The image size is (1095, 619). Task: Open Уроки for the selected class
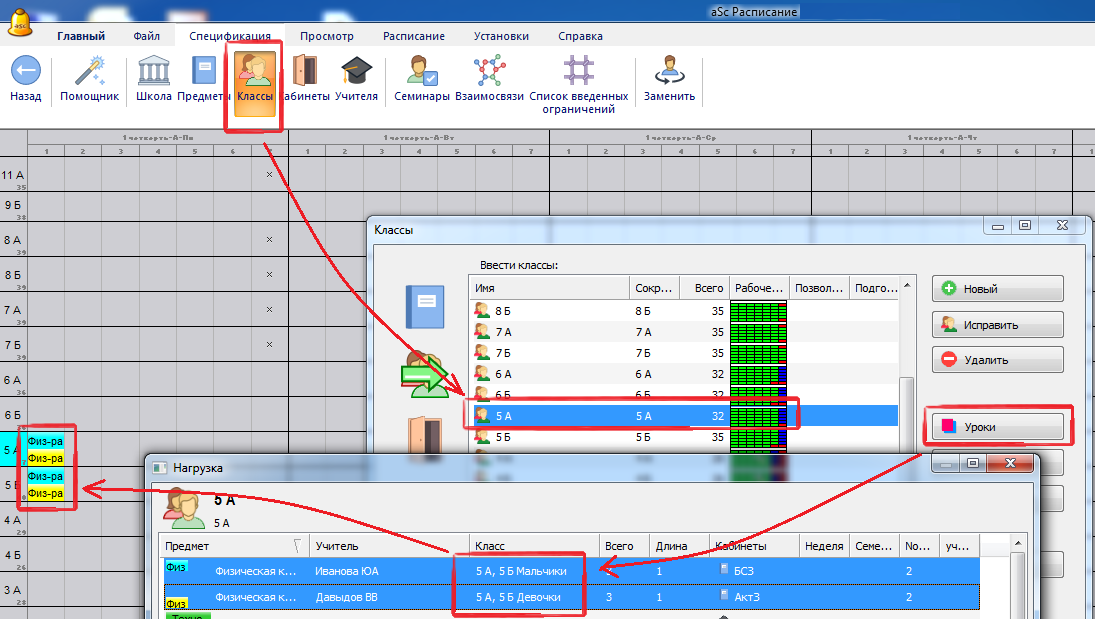[x=997, y=427]
